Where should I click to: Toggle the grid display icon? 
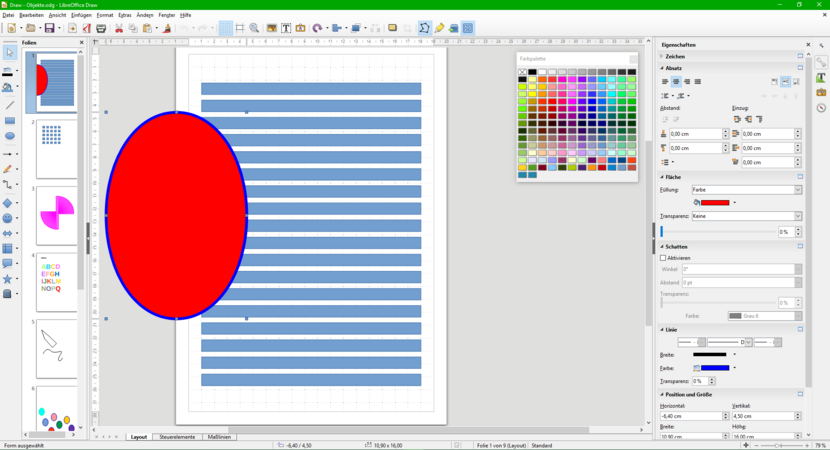tap(226, 28)
